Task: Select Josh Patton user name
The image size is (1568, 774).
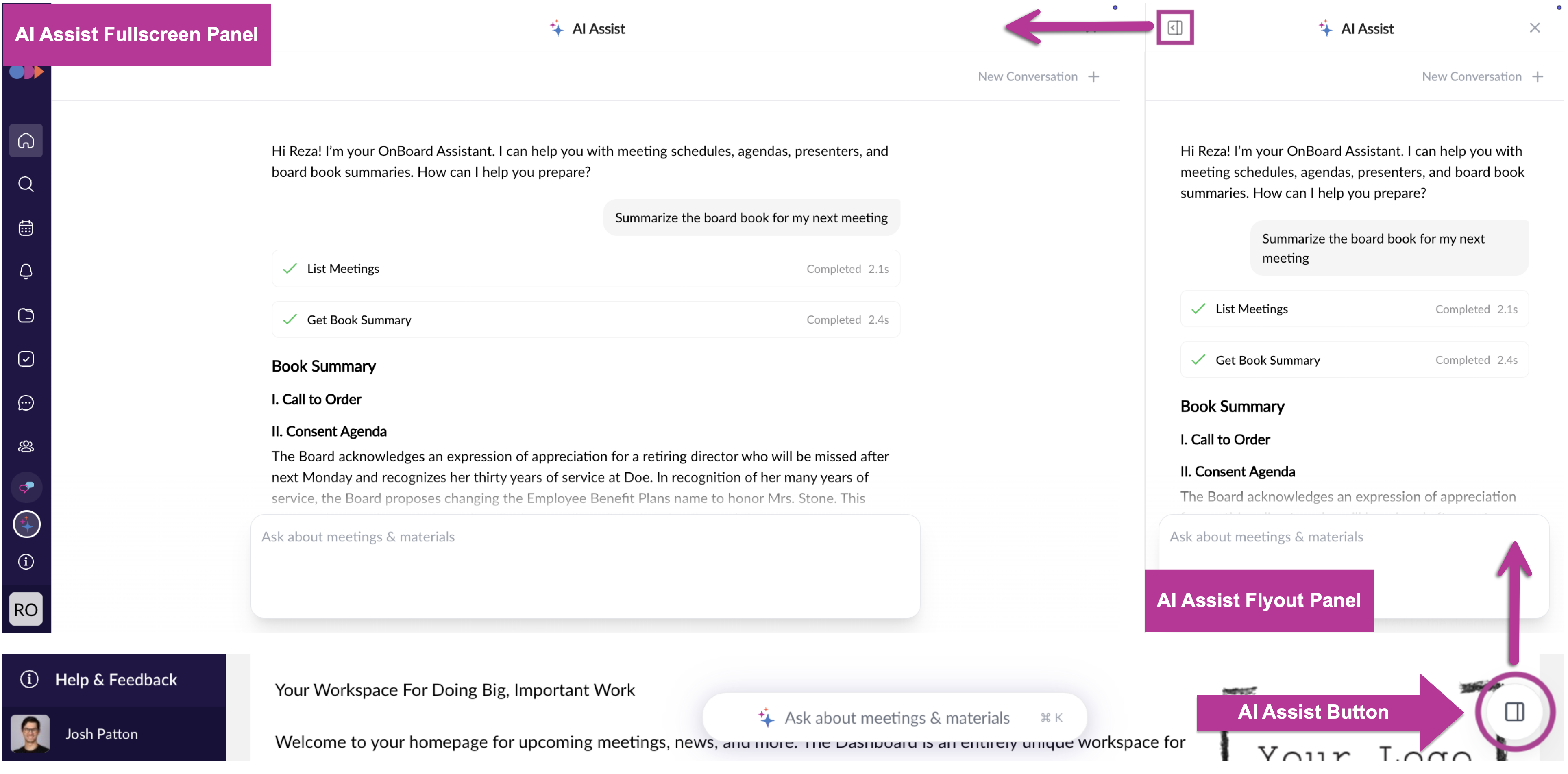Action: coord(102,735)
